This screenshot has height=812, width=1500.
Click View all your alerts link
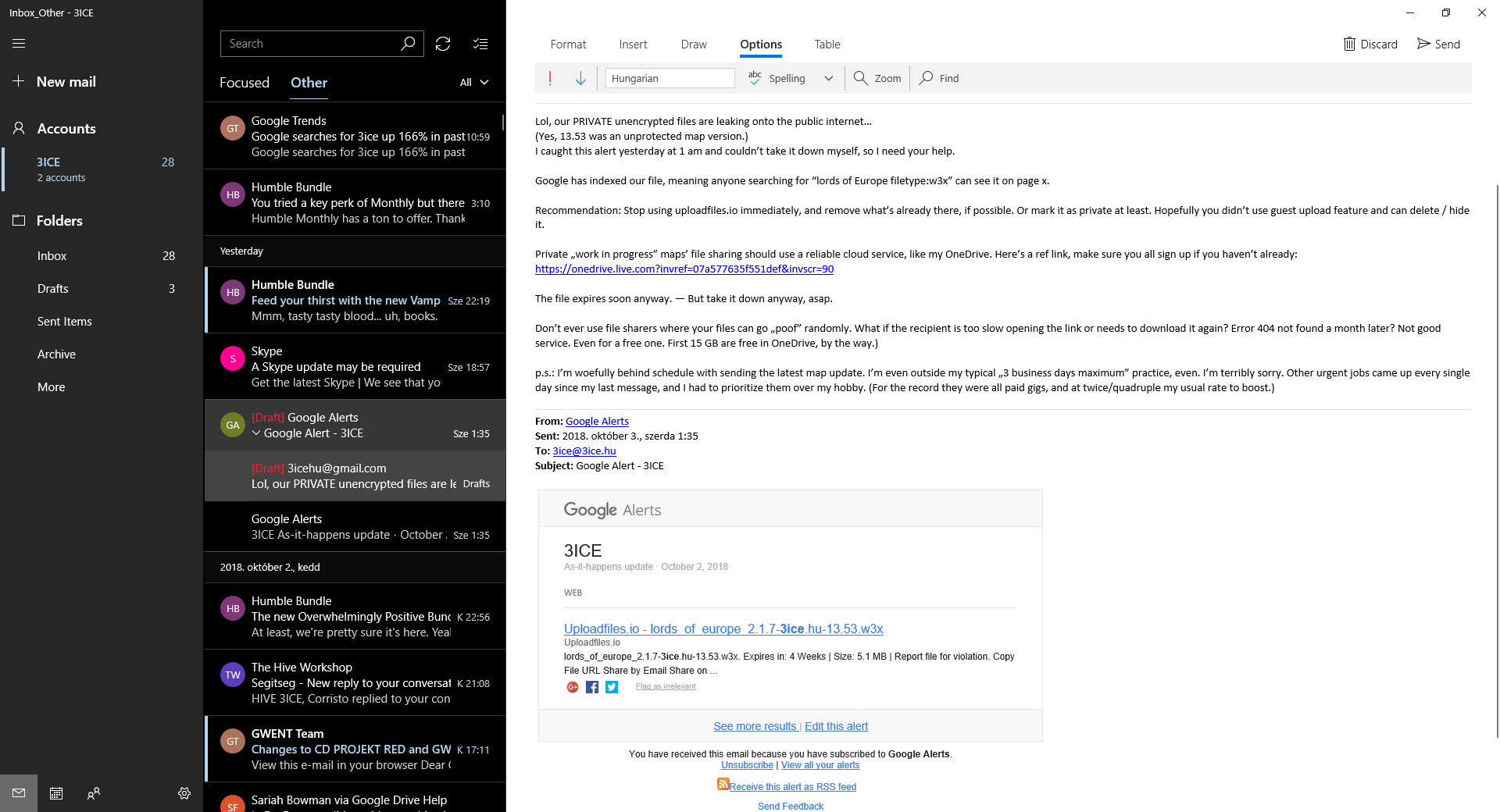coord(820,765)
